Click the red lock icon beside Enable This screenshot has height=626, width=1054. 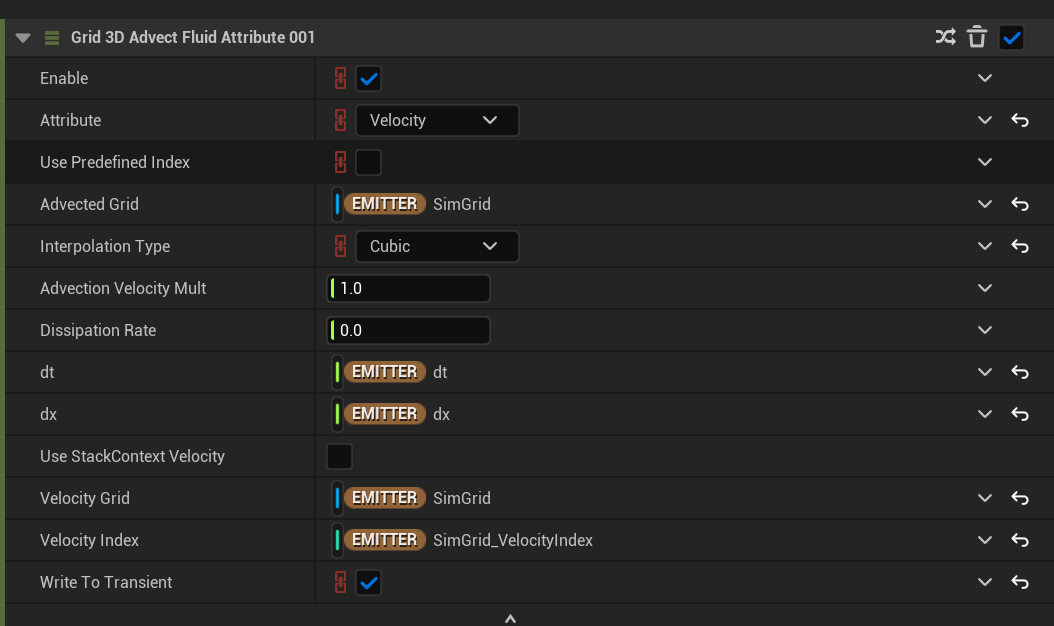(x=340, y=78)
